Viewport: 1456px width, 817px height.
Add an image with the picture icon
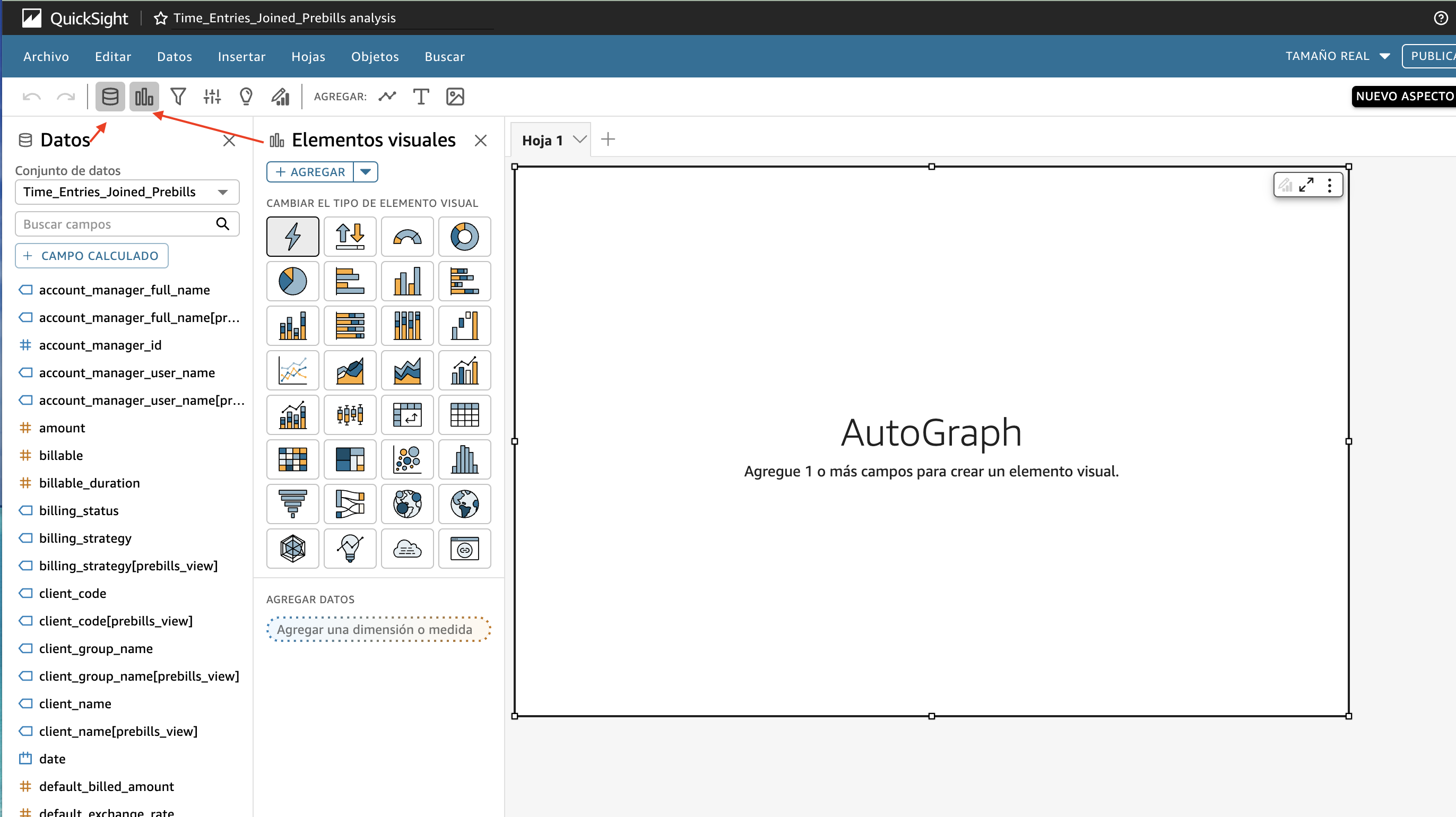click(455, 97)
